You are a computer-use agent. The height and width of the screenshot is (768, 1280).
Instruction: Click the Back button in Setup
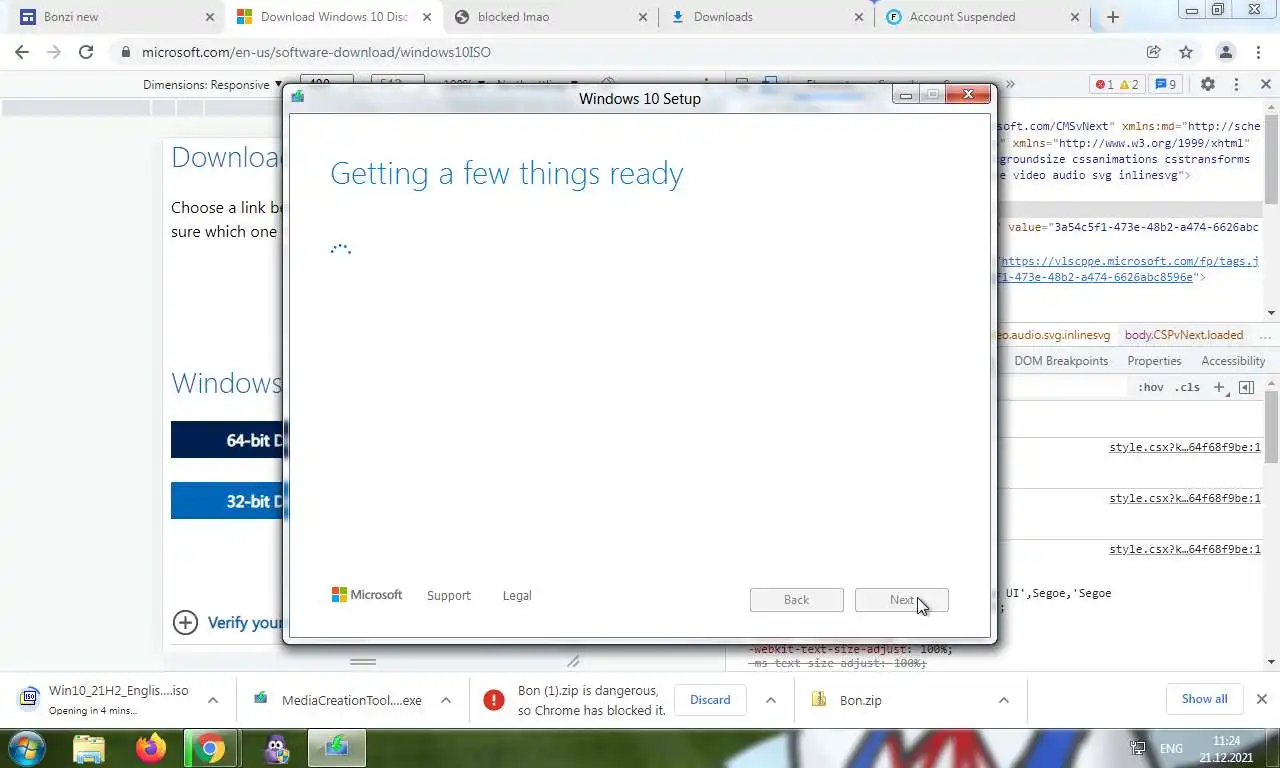coord(797,600)
